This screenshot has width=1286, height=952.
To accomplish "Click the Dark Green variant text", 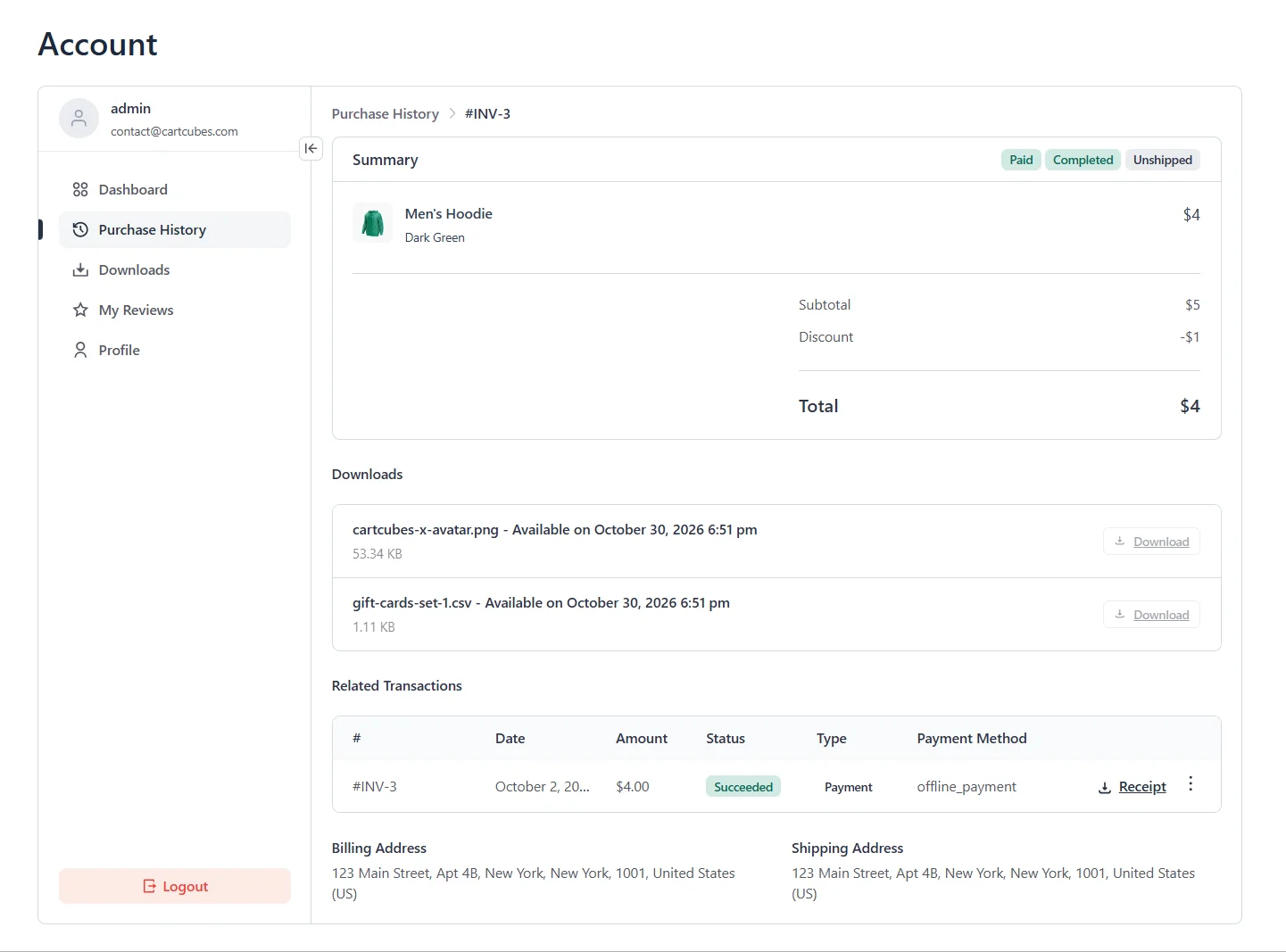I will [x=435, y=237].
